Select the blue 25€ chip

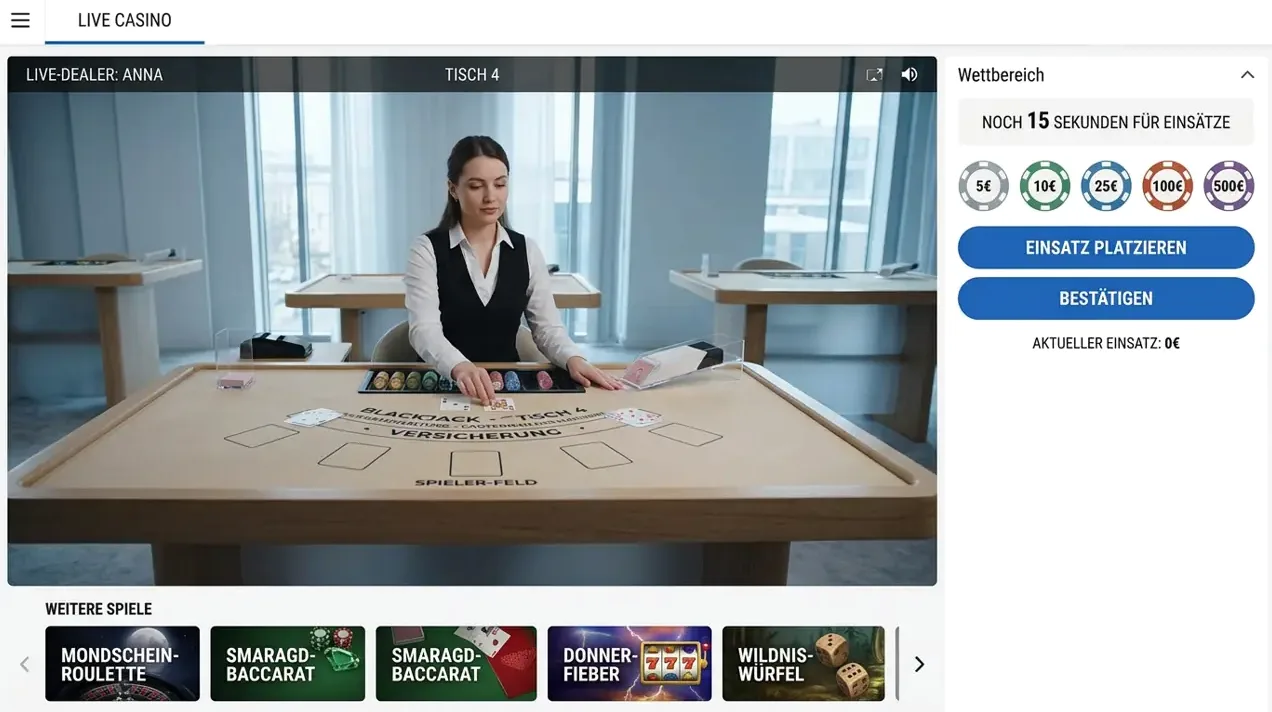[1106, 186]
